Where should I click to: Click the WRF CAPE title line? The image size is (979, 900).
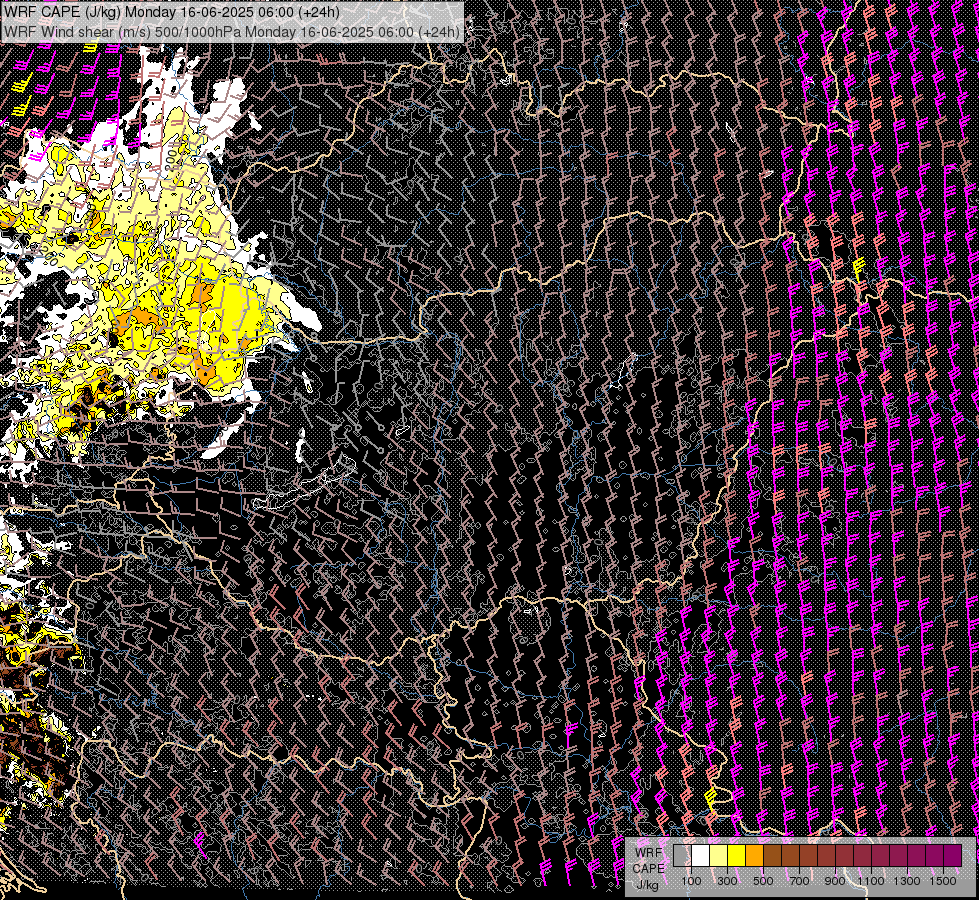click(172, 12)
